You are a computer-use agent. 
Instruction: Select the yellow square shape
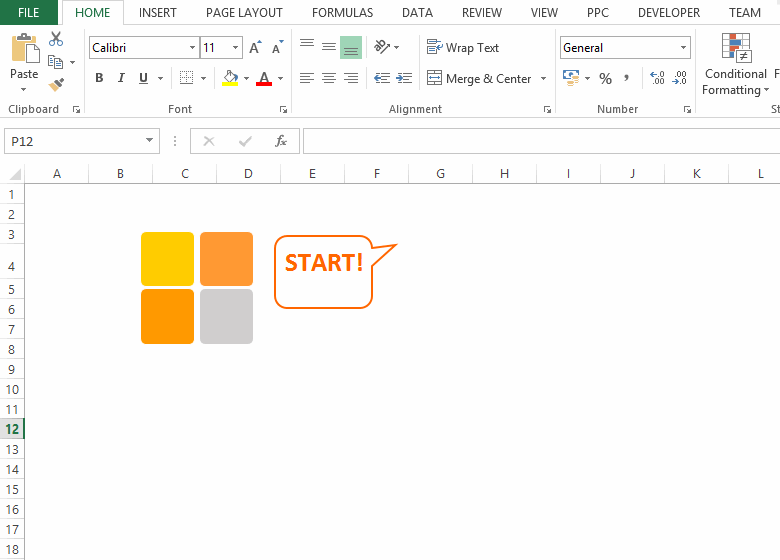168,259
